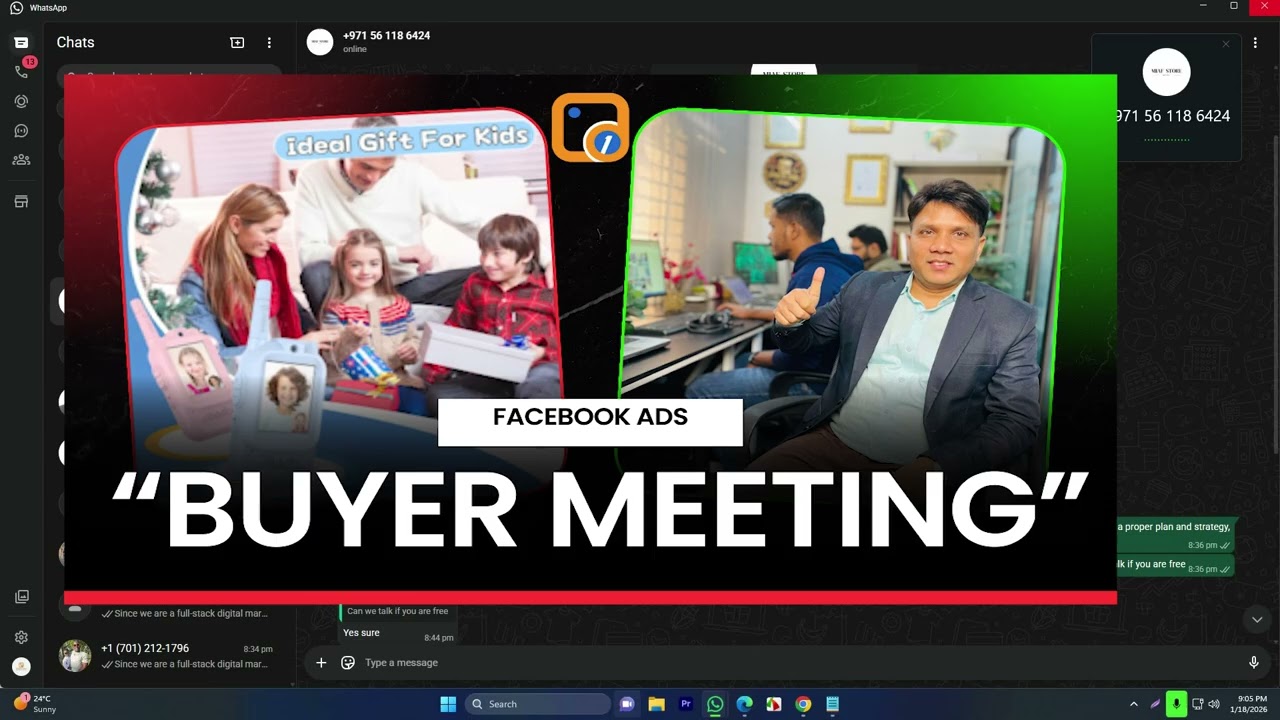This screenshot has width=1280, height=720.
Task: Open the contact avatar in the popup card
Action: (1166, 72)
